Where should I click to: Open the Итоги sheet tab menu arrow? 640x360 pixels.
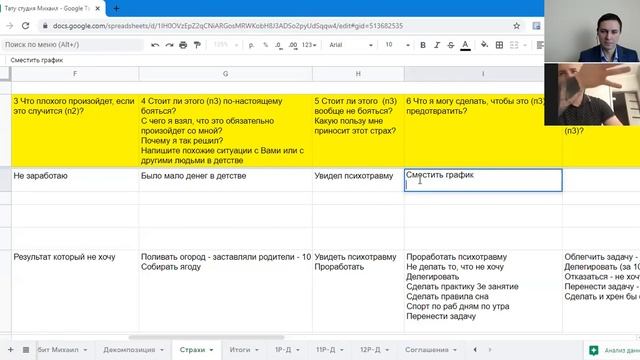[257, 350]
